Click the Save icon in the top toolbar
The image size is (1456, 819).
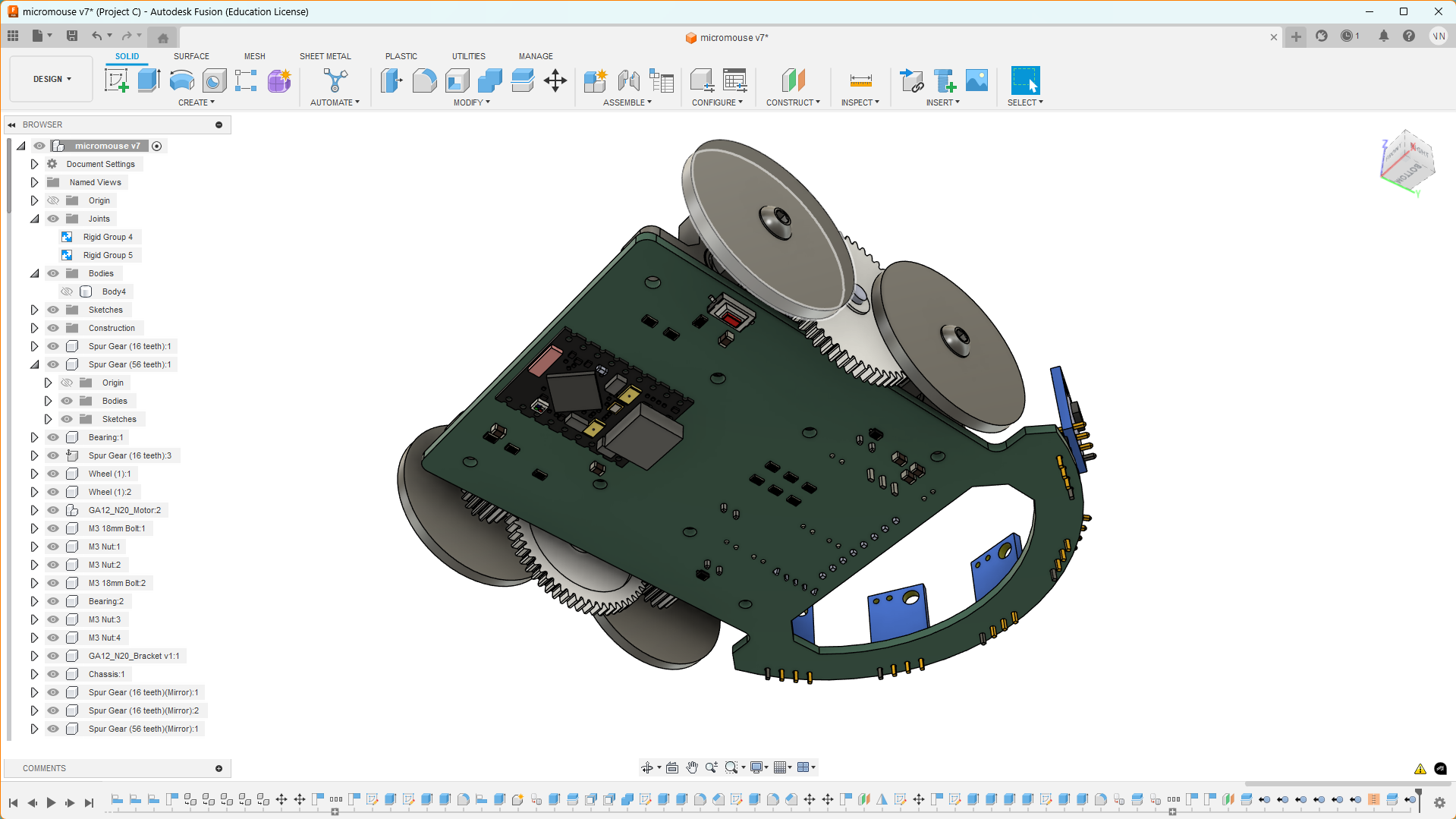72,36
